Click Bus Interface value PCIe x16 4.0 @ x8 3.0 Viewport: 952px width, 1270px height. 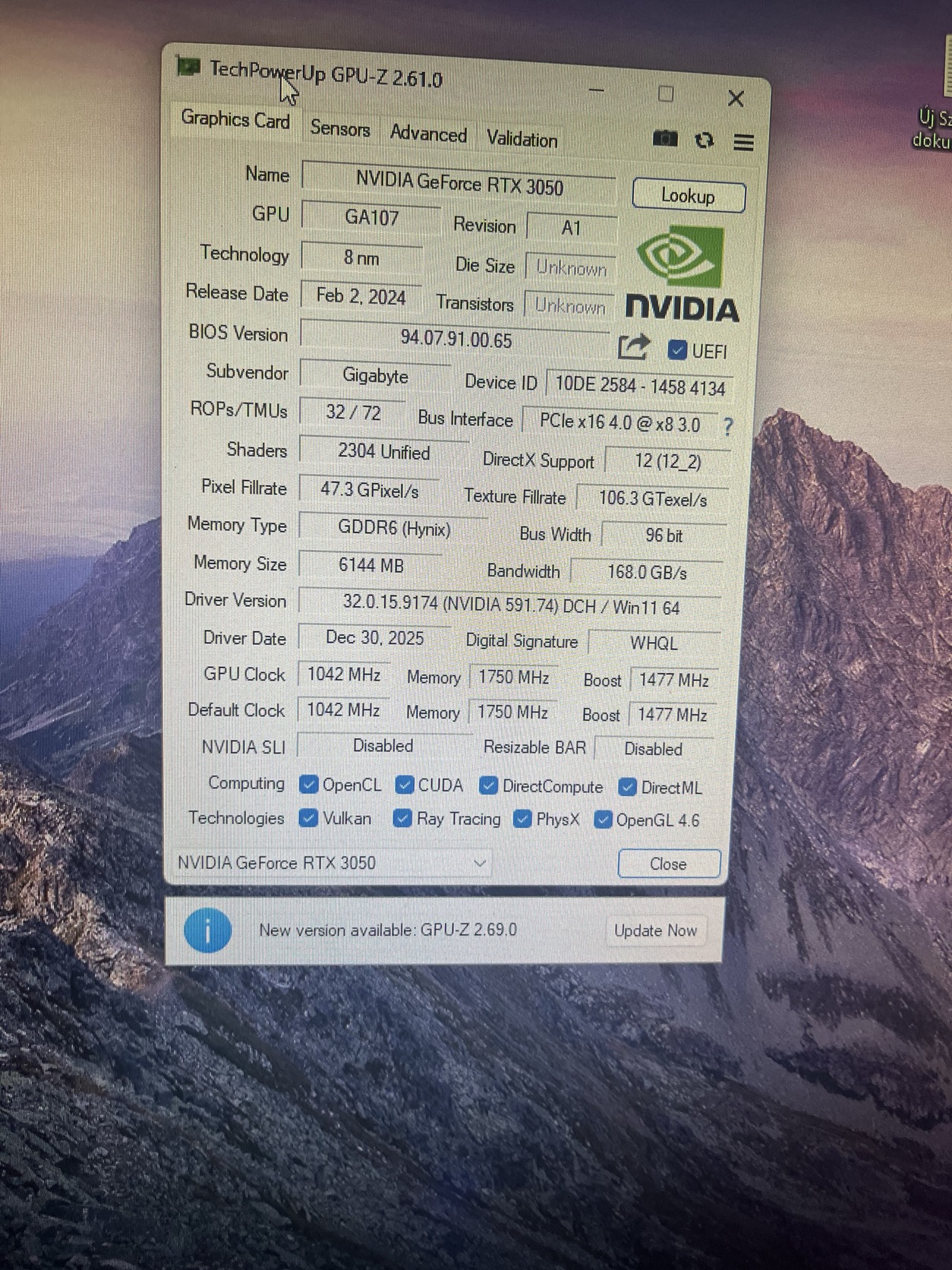click(x=619, y=422)
